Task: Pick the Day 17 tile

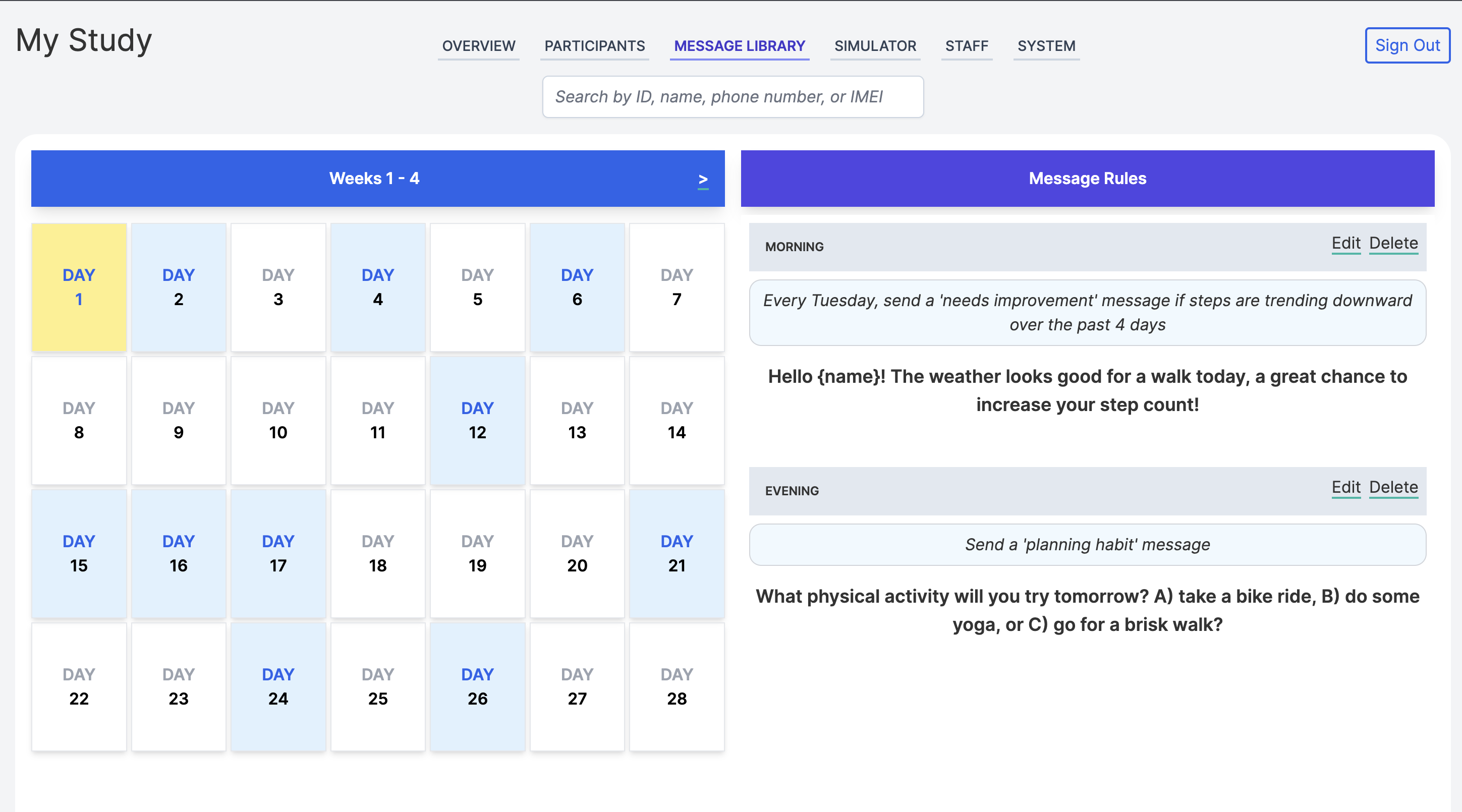Action: (278, 554)
